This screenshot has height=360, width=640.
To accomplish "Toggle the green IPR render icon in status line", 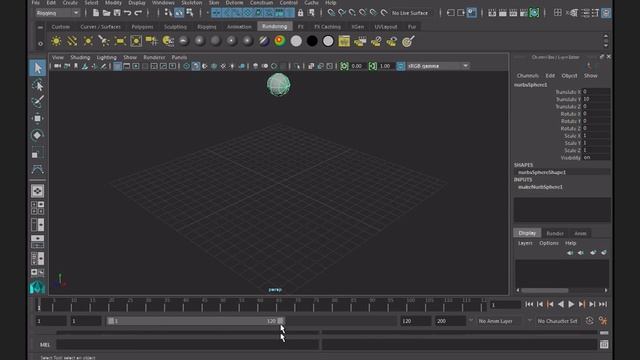I will pyautogui.click(x=534, y=13).
